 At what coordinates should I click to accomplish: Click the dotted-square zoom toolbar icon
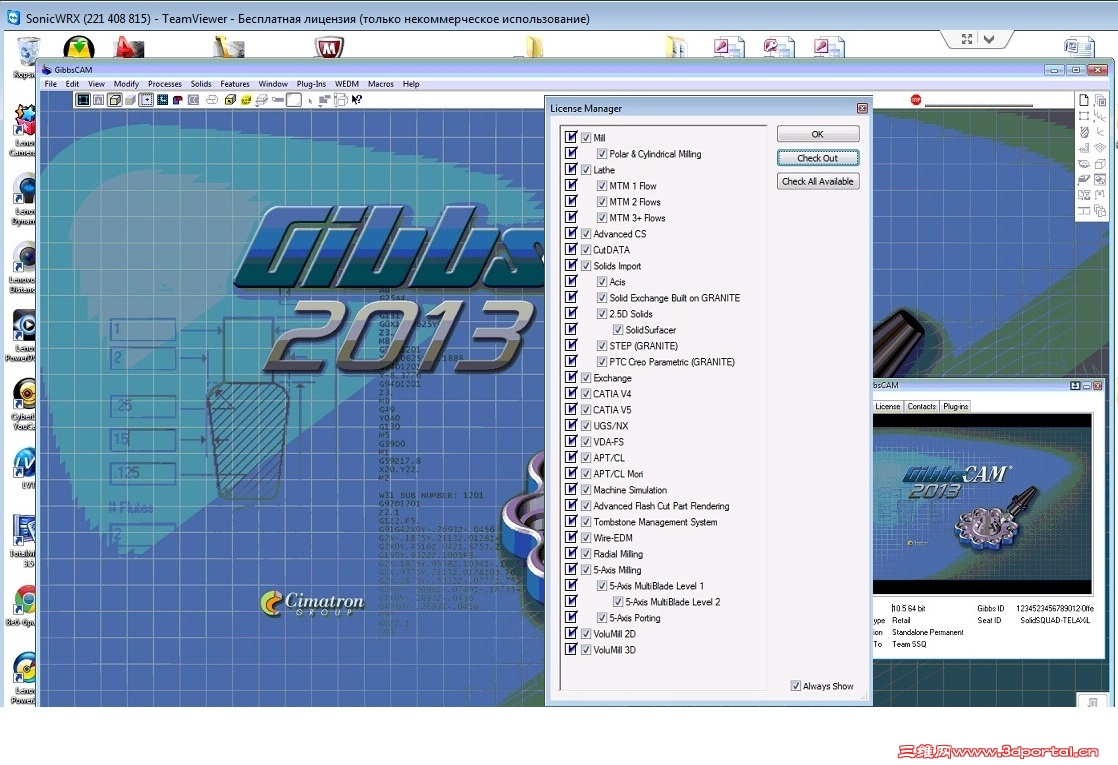[146, 100]
